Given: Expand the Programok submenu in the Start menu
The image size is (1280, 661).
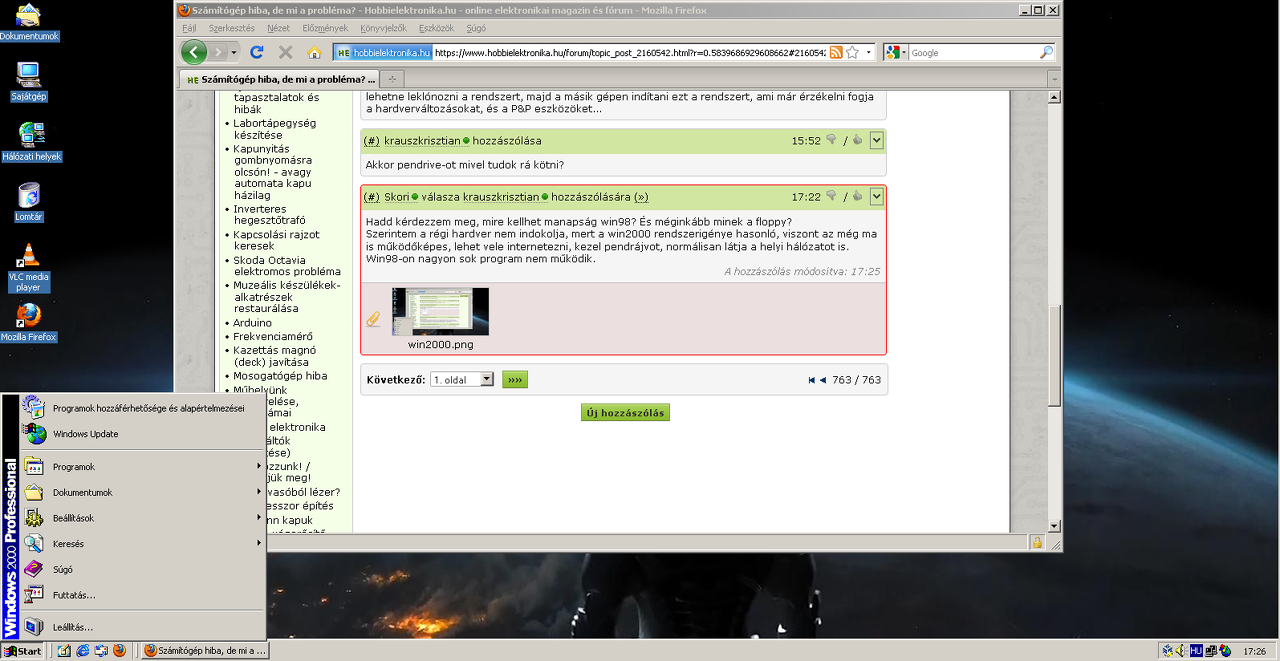Looking at the screenshot, I should point(143,467).
